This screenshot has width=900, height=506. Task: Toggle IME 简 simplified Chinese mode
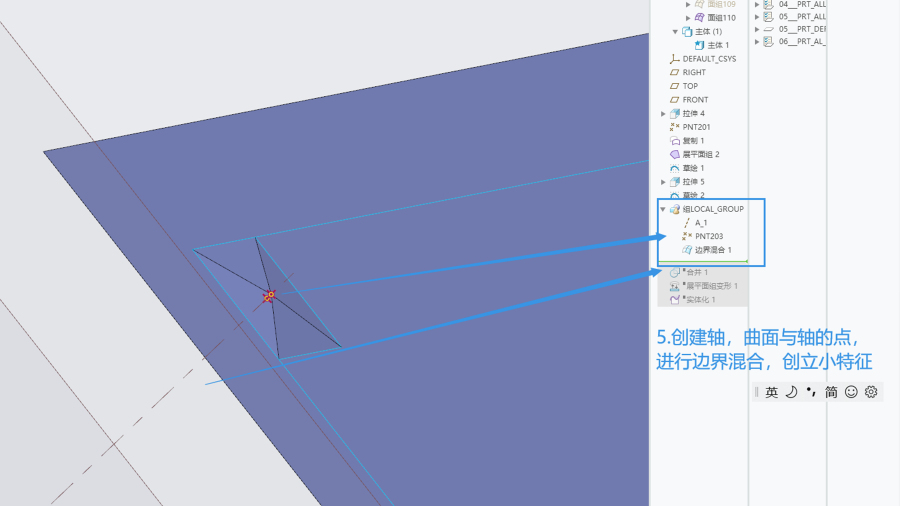(831, 392)
